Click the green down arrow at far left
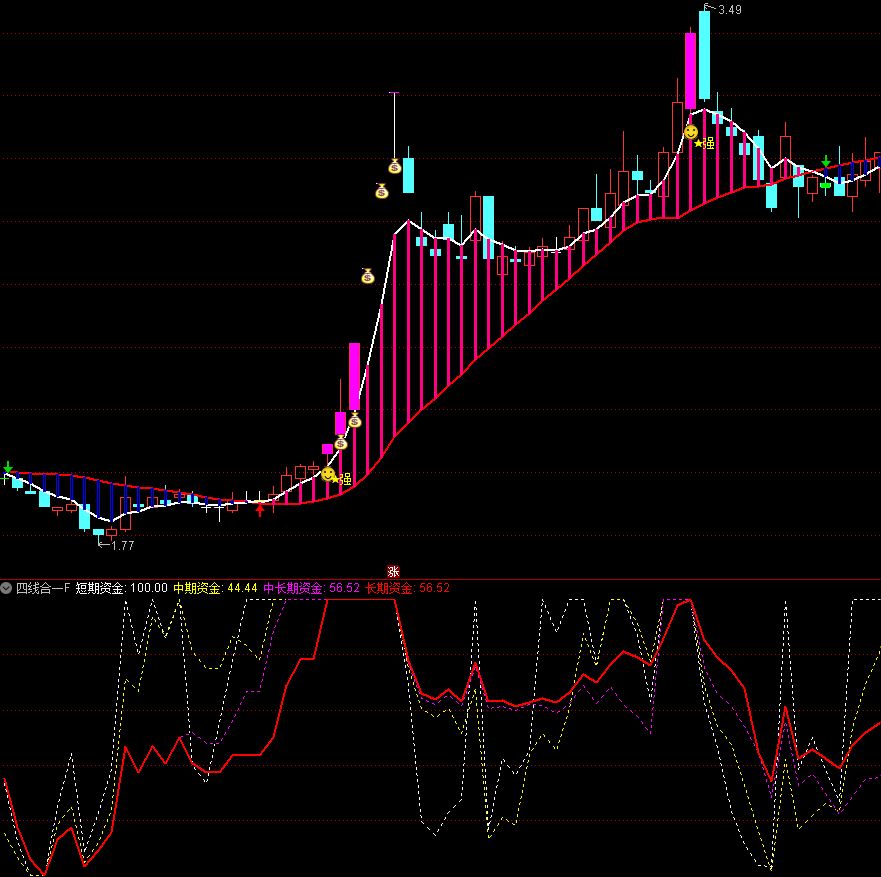 click(8, 468)
